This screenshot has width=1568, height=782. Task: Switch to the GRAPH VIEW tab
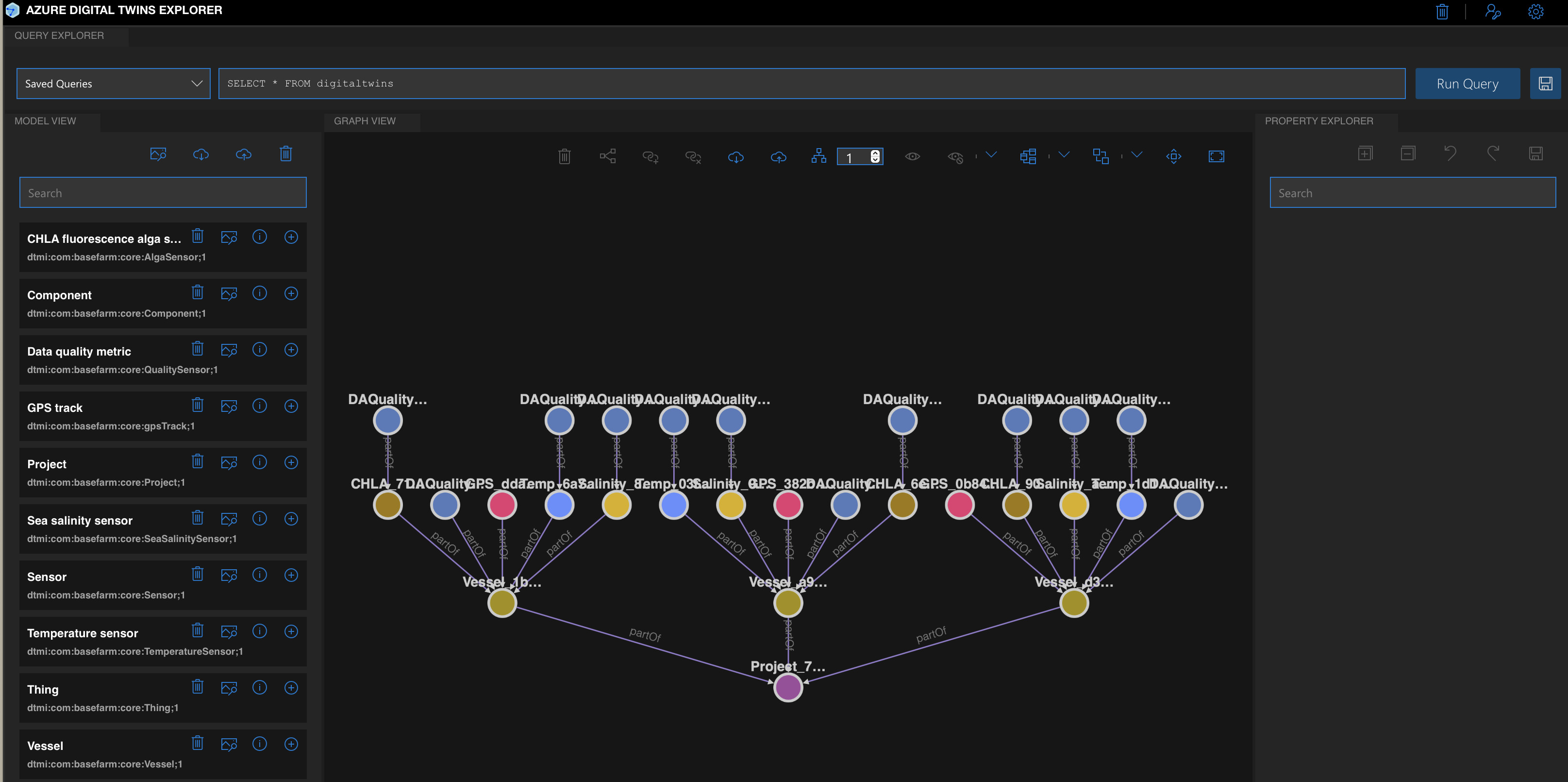(x=365, y=120)
